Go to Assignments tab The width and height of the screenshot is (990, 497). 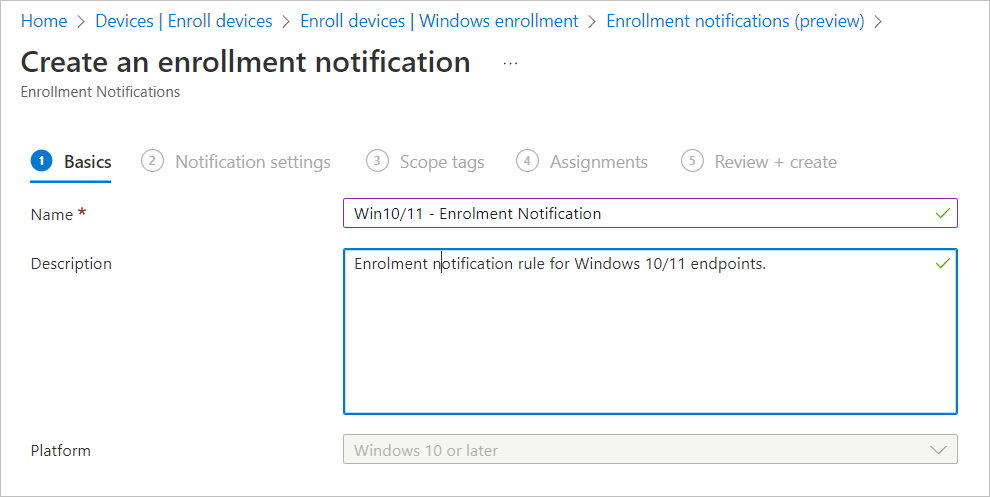598,162
